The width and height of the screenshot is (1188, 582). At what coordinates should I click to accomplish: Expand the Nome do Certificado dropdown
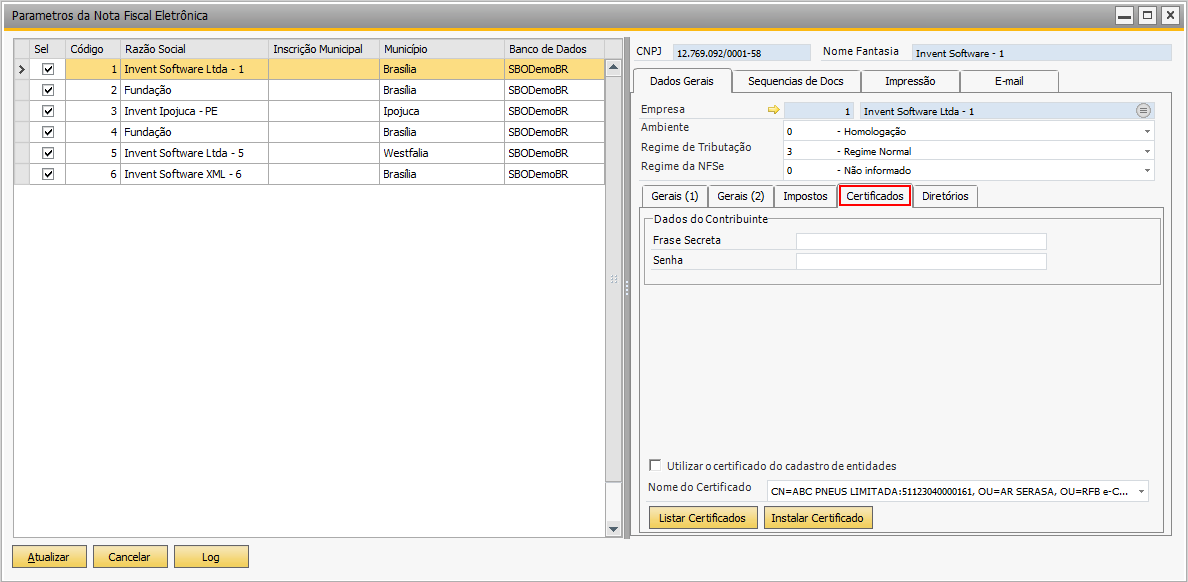click(1141, 492)
